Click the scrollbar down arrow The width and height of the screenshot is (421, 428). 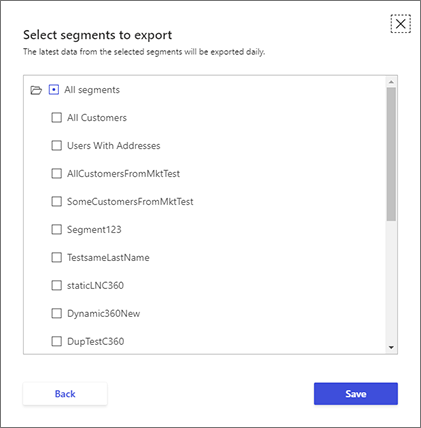[391, 348]
